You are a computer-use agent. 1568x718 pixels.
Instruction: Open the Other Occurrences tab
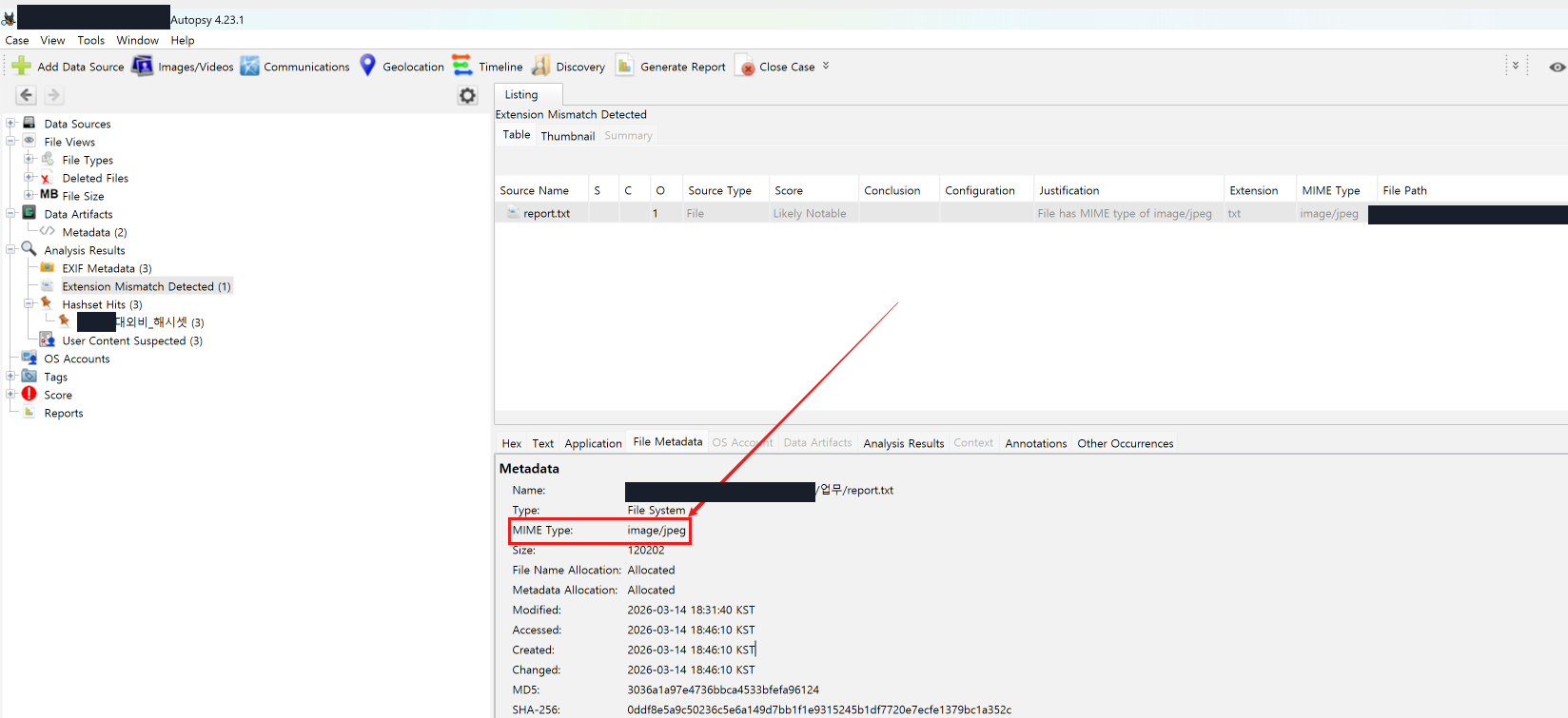(1126, 443)
